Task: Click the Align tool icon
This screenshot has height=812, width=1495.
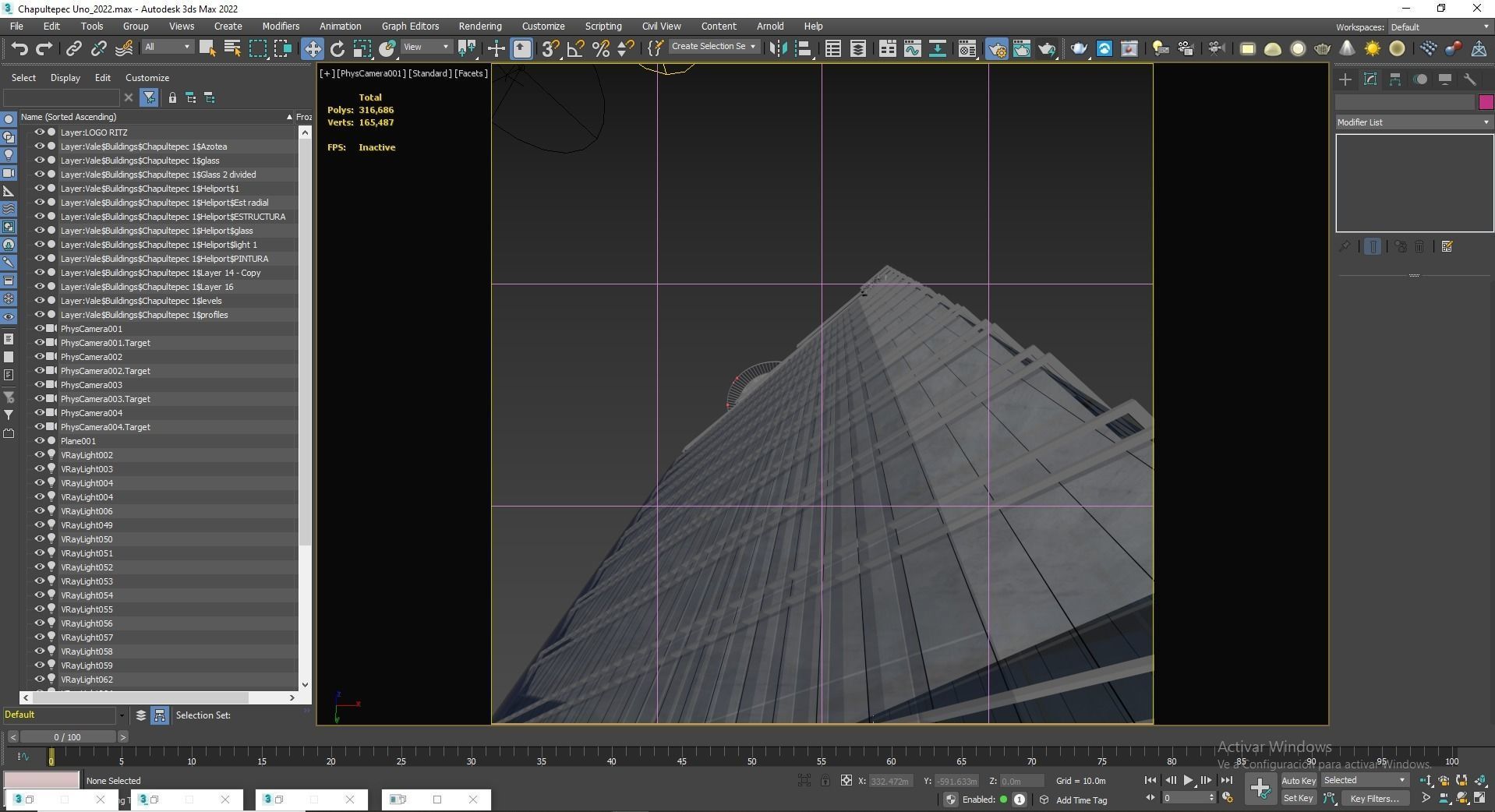Action: coord(804,49)
